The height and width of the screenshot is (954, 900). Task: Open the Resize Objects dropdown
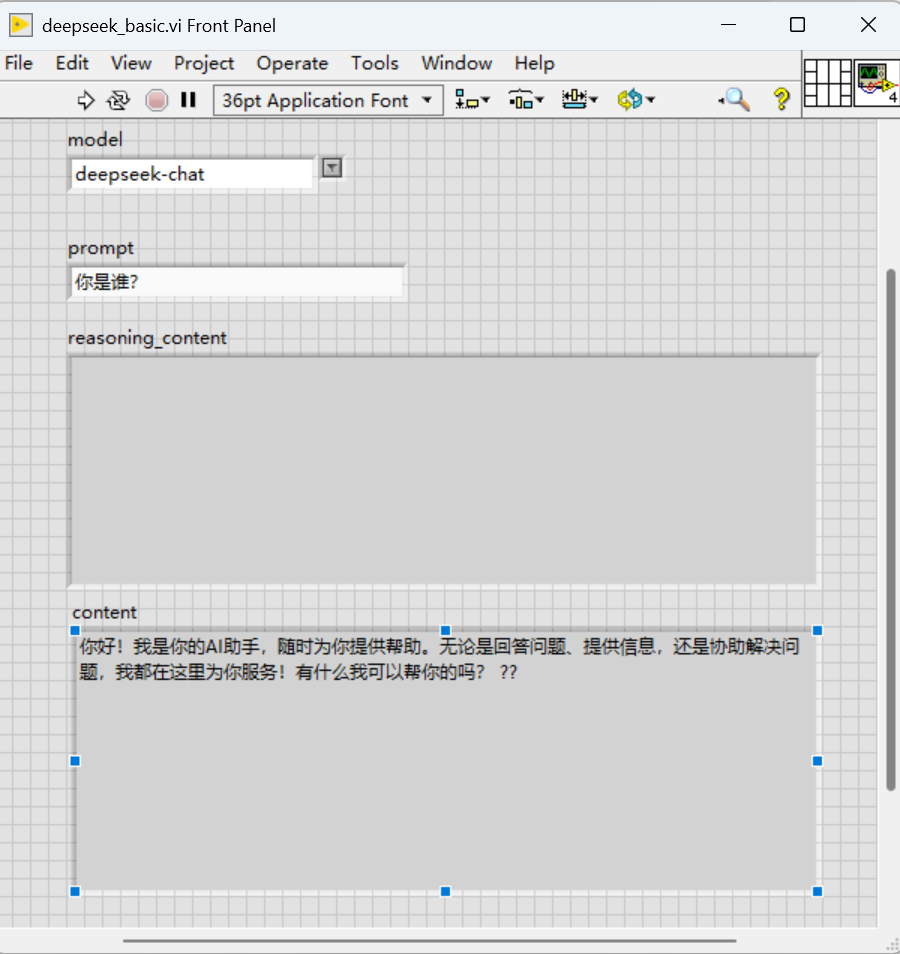coord(579,100)
